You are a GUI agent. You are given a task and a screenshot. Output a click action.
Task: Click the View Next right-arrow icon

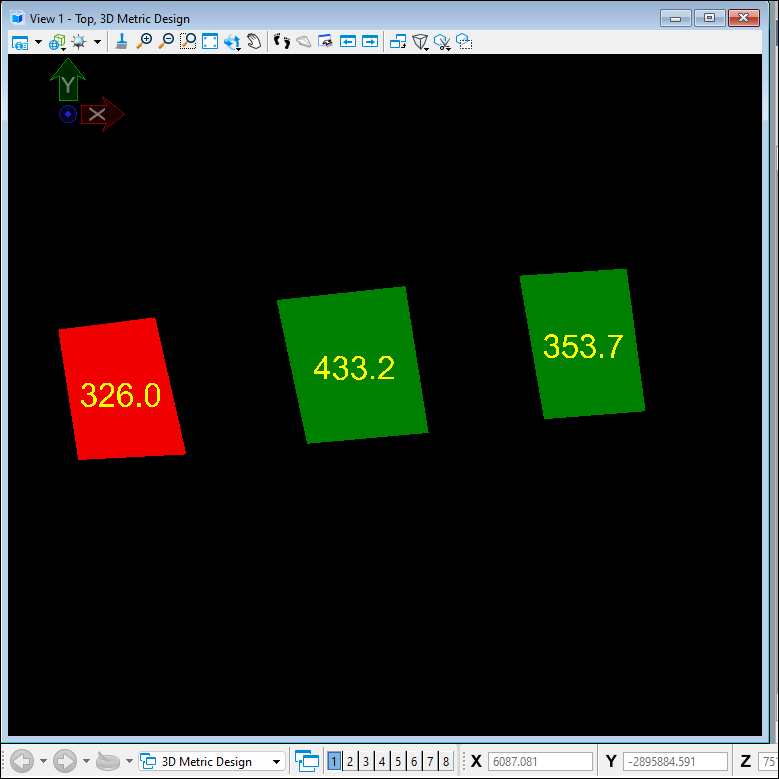point(370,41)
